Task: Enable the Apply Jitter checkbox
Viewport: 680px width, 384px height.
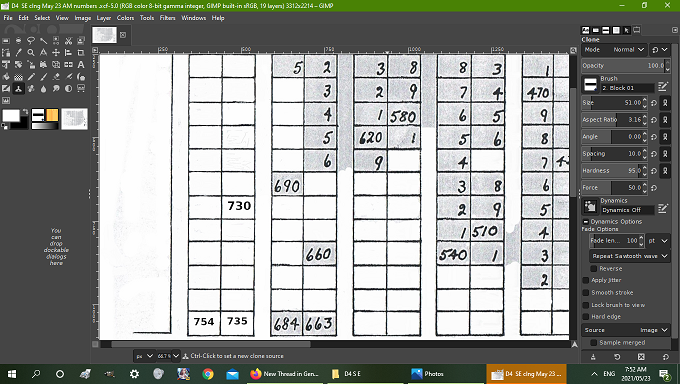Action: [586, 280]
